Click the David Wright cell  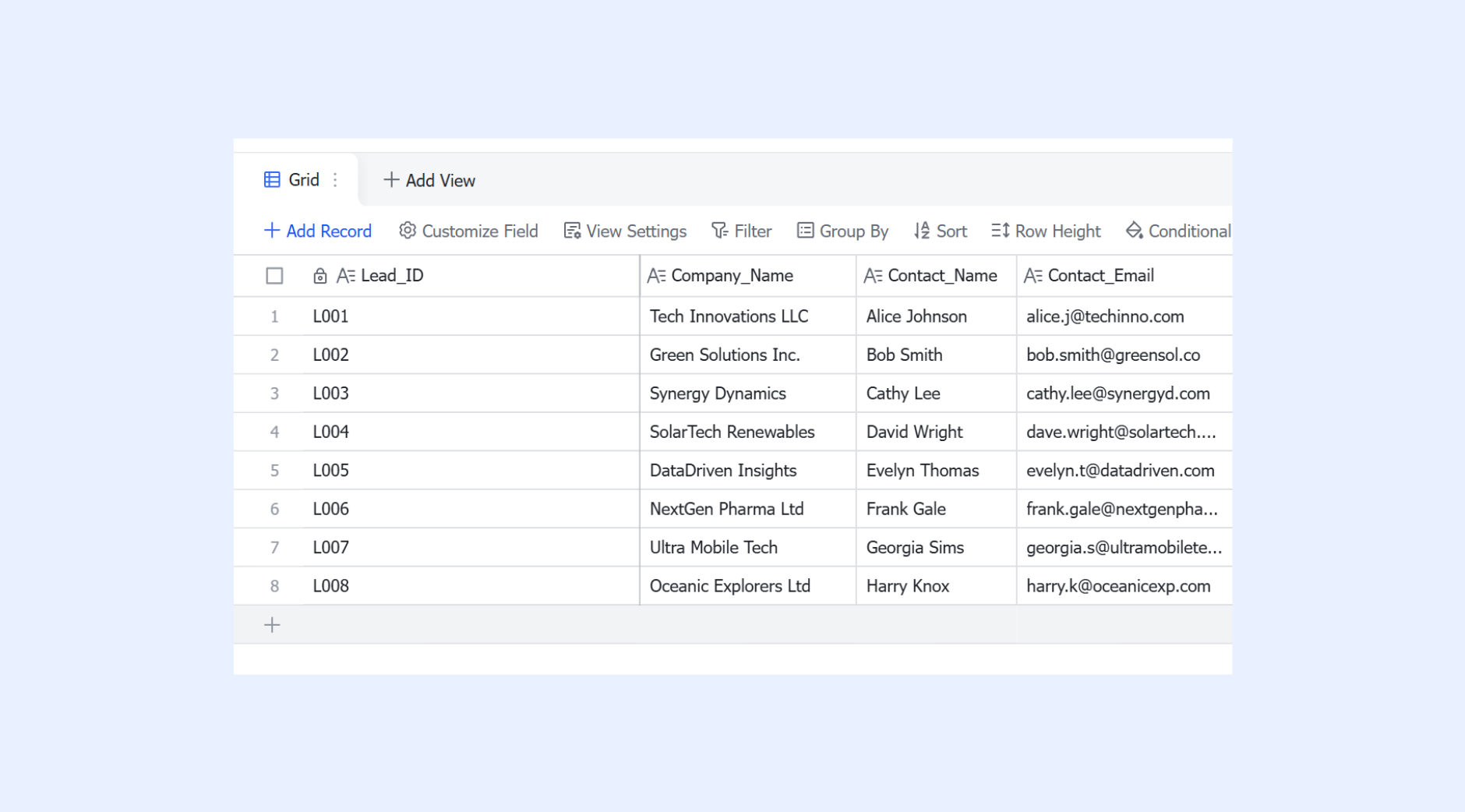(x=937, y=432)
